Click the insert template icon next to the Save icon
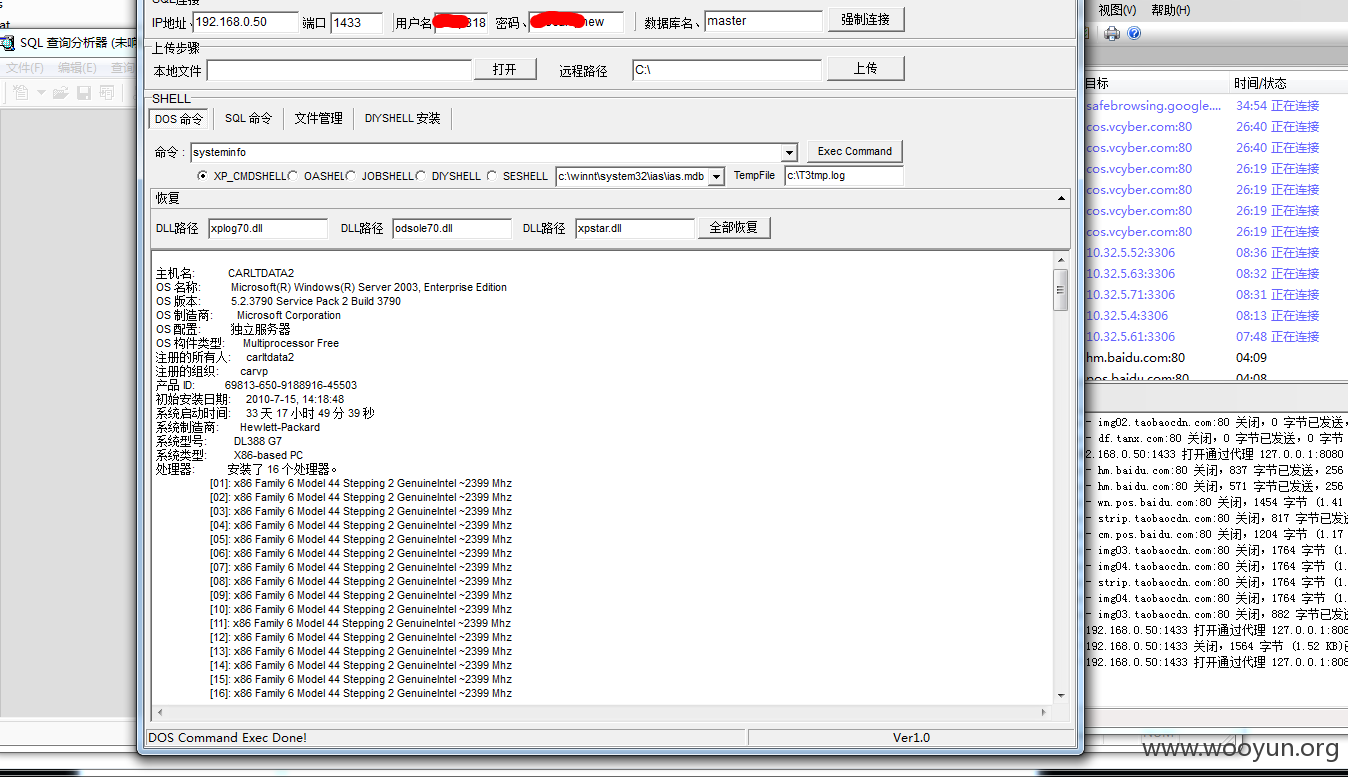The height and width of the screenshot is (777, 1348). [x=106, y=93]
